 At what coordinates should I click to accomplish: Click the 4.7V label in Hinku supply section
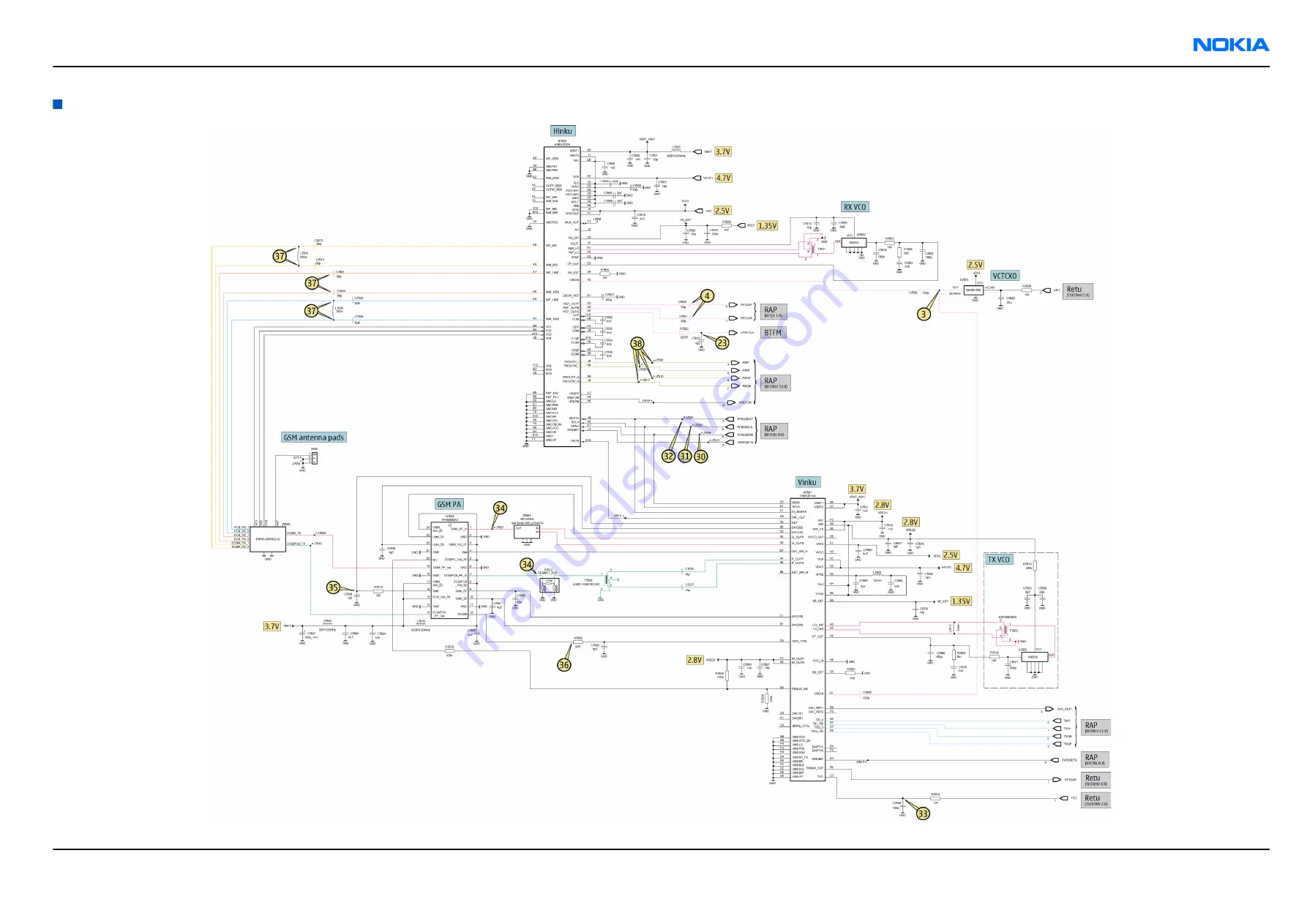[x=723, y=178]
